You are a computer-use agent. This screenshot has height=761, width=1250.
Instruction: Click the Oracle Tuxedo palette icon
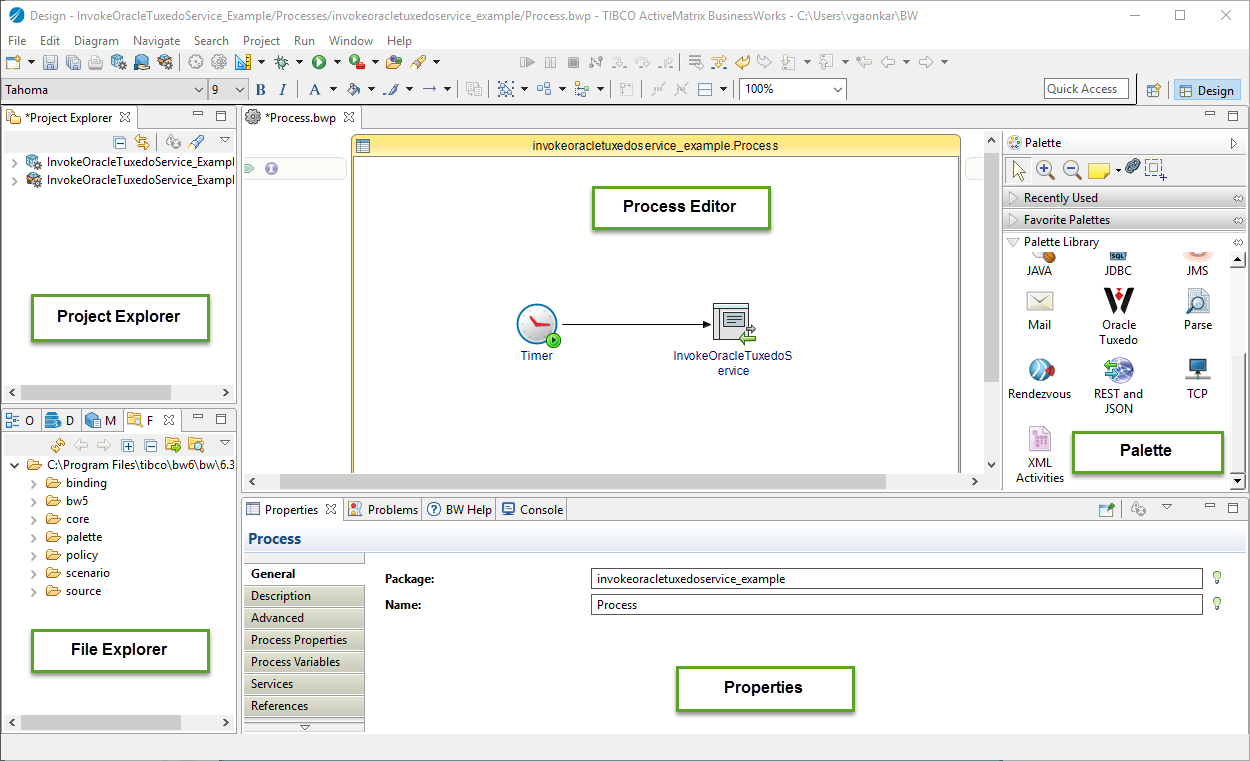tap(1118, 302)
